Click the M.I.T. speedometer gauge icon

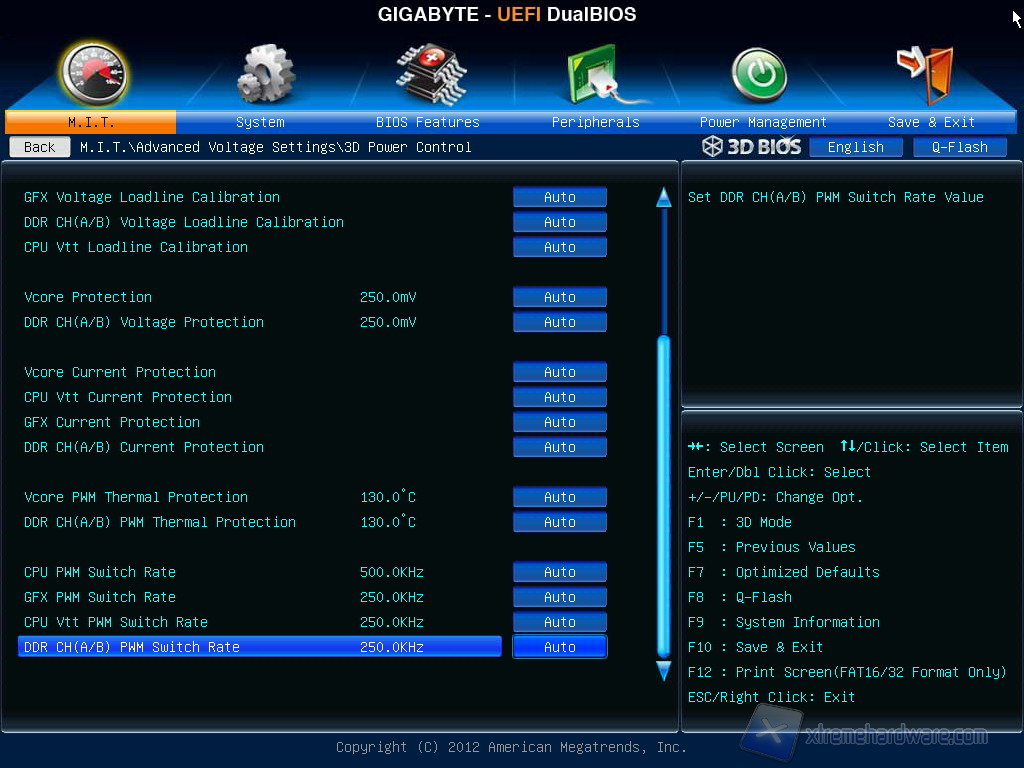click(x=92, y=74)
